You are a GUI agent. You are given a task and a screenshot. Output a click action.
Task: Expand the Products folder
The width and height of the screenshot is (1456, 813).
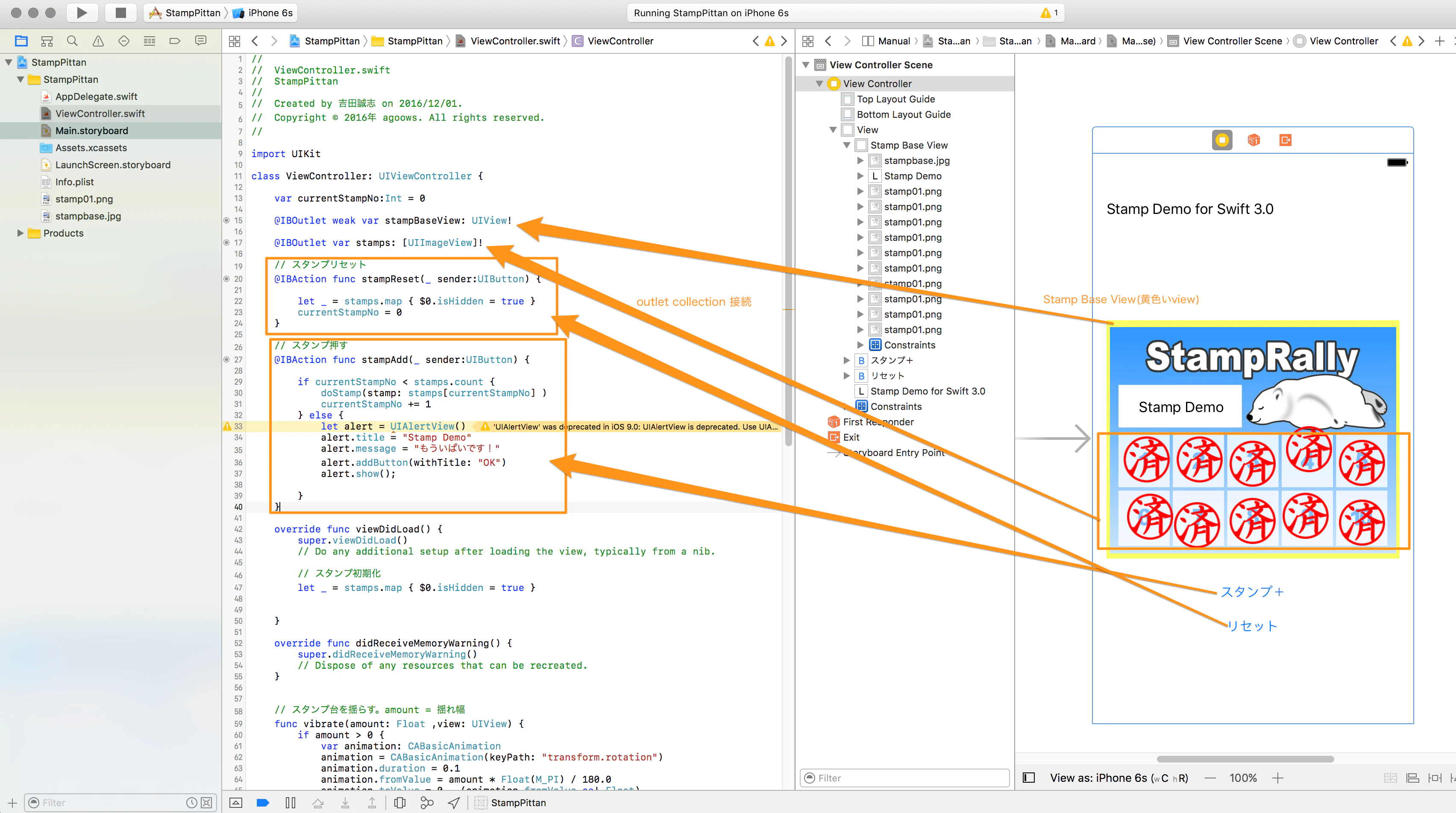[21, 233]
